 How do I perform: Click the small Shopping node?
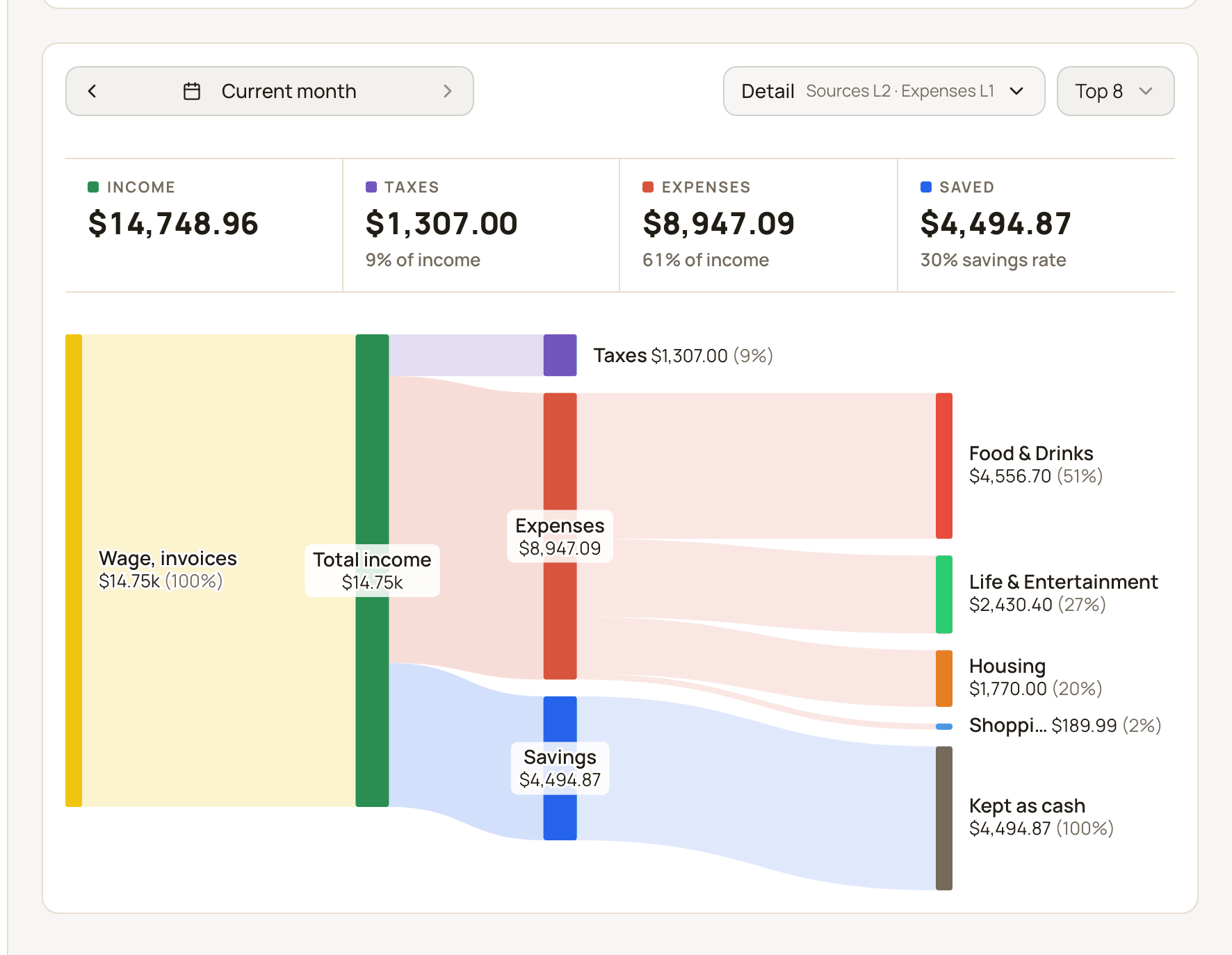pos(944,726)
